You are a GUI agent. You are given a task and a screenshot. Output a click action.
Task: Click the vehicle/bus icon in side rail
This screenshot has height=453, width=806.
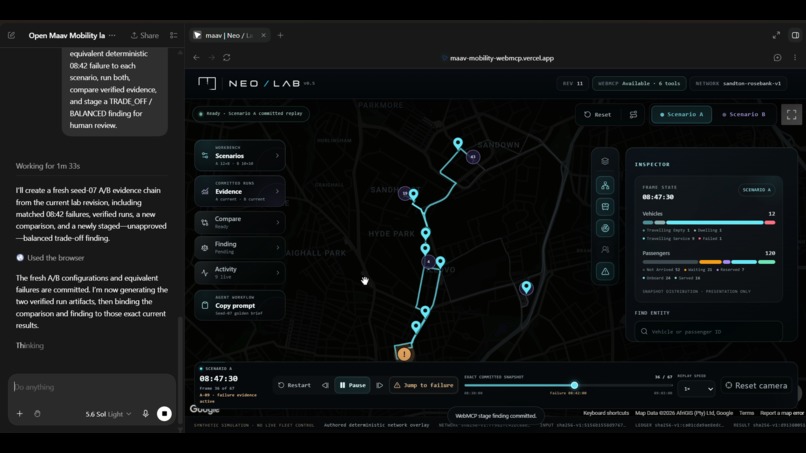(605, 207)
